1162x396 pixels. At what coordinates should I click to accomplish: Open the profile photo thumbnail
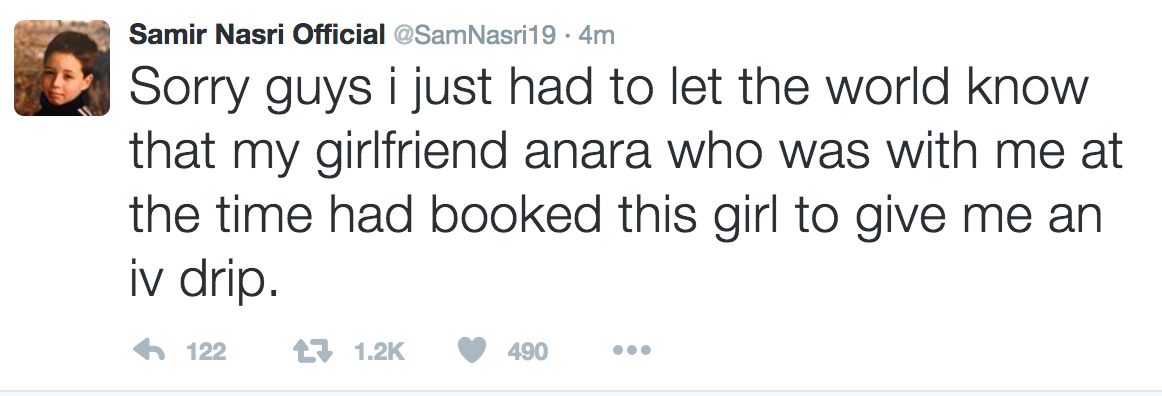(62, 68)
